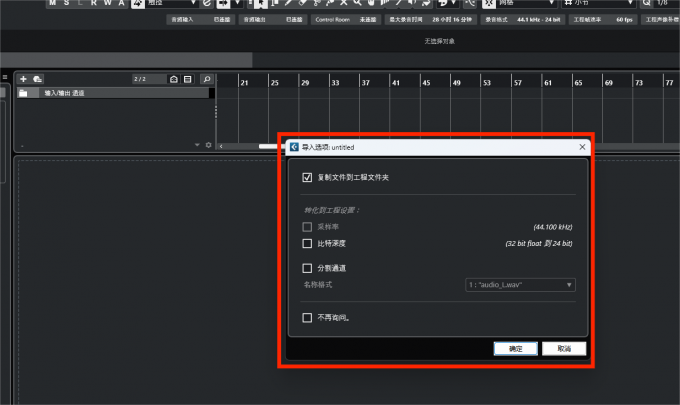Toggle the Write automation W button

pos(108,3)
